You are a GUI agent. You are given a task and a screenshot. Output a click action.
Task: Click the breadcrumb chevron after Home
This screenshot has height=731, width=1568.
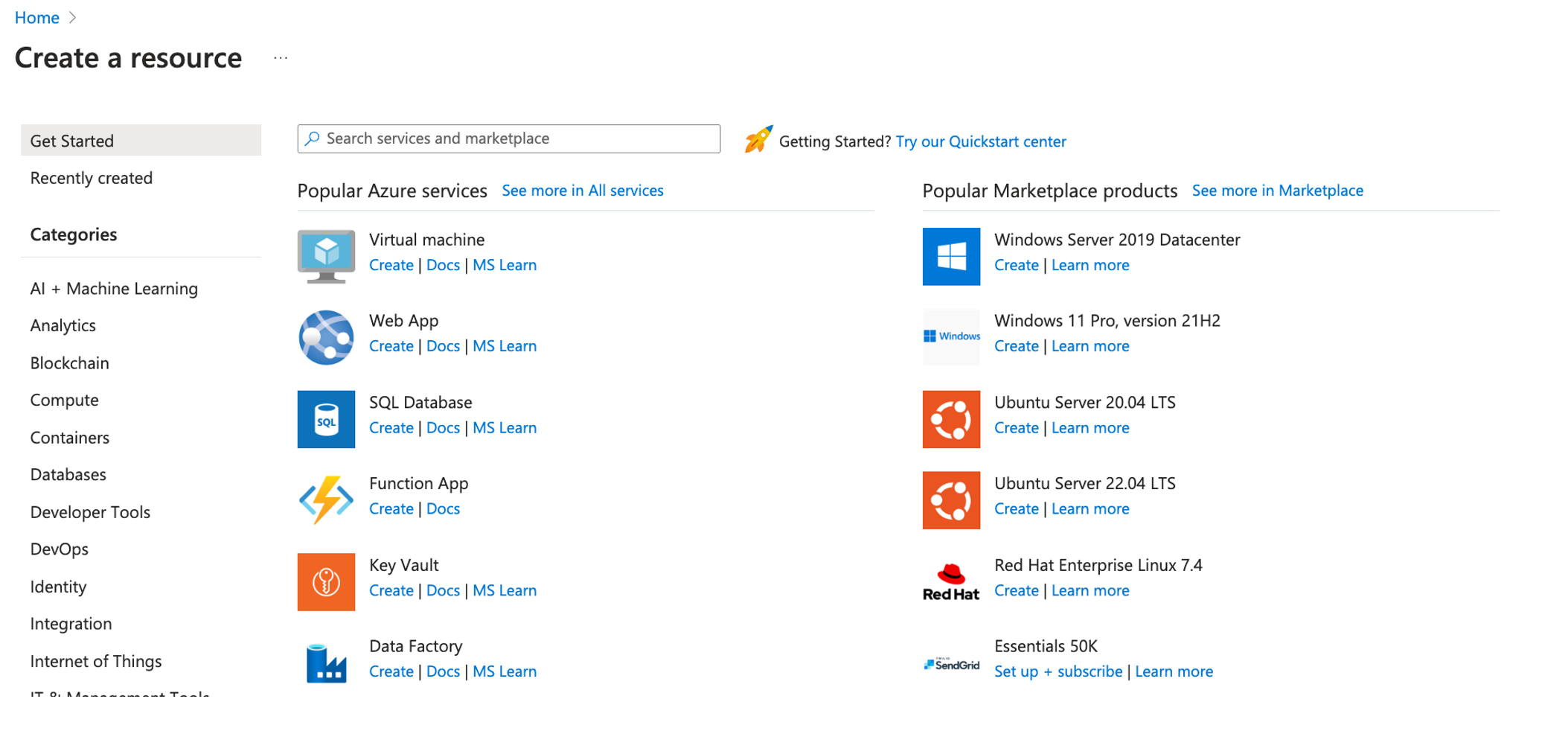tap(72, 17)
